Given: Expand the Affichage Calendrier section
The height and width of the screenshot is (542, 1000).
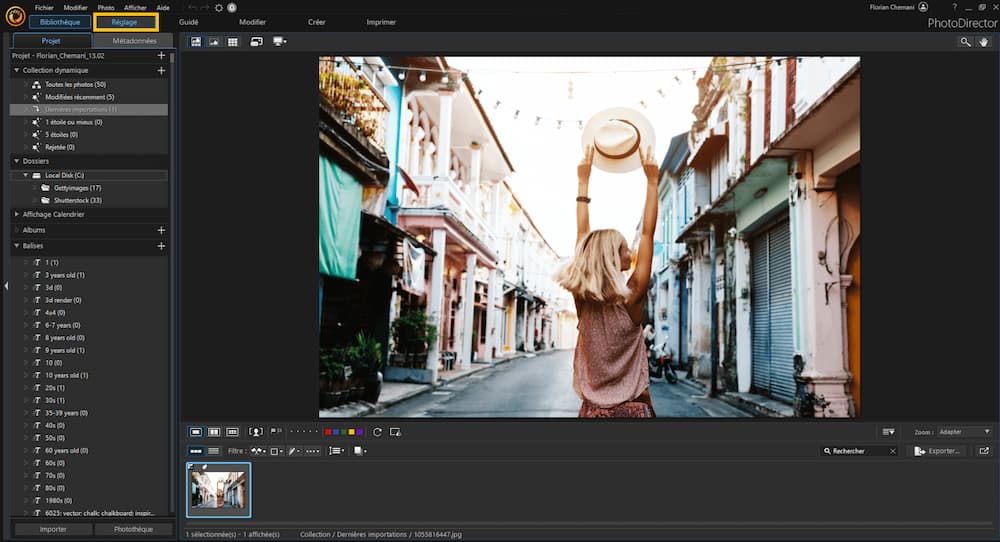Looking at the screenshot, I should coord(17,214).
